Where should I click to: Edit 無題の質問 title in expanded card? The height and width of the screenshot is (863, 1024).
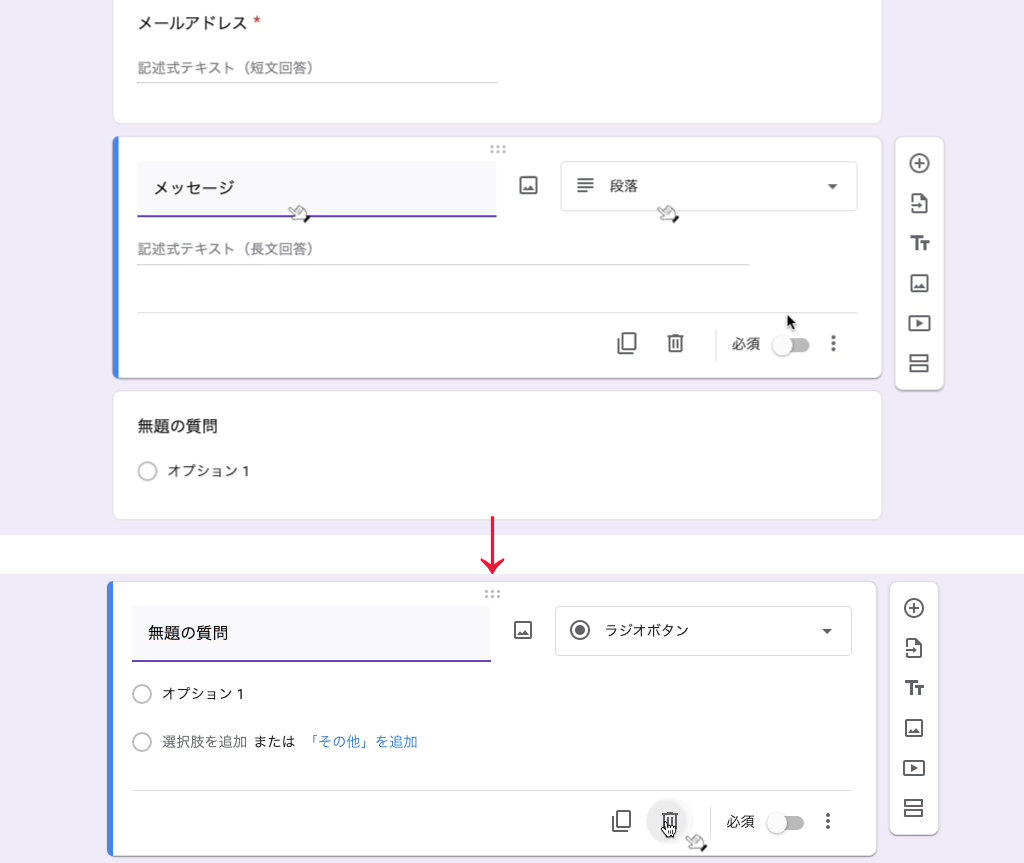312,634
